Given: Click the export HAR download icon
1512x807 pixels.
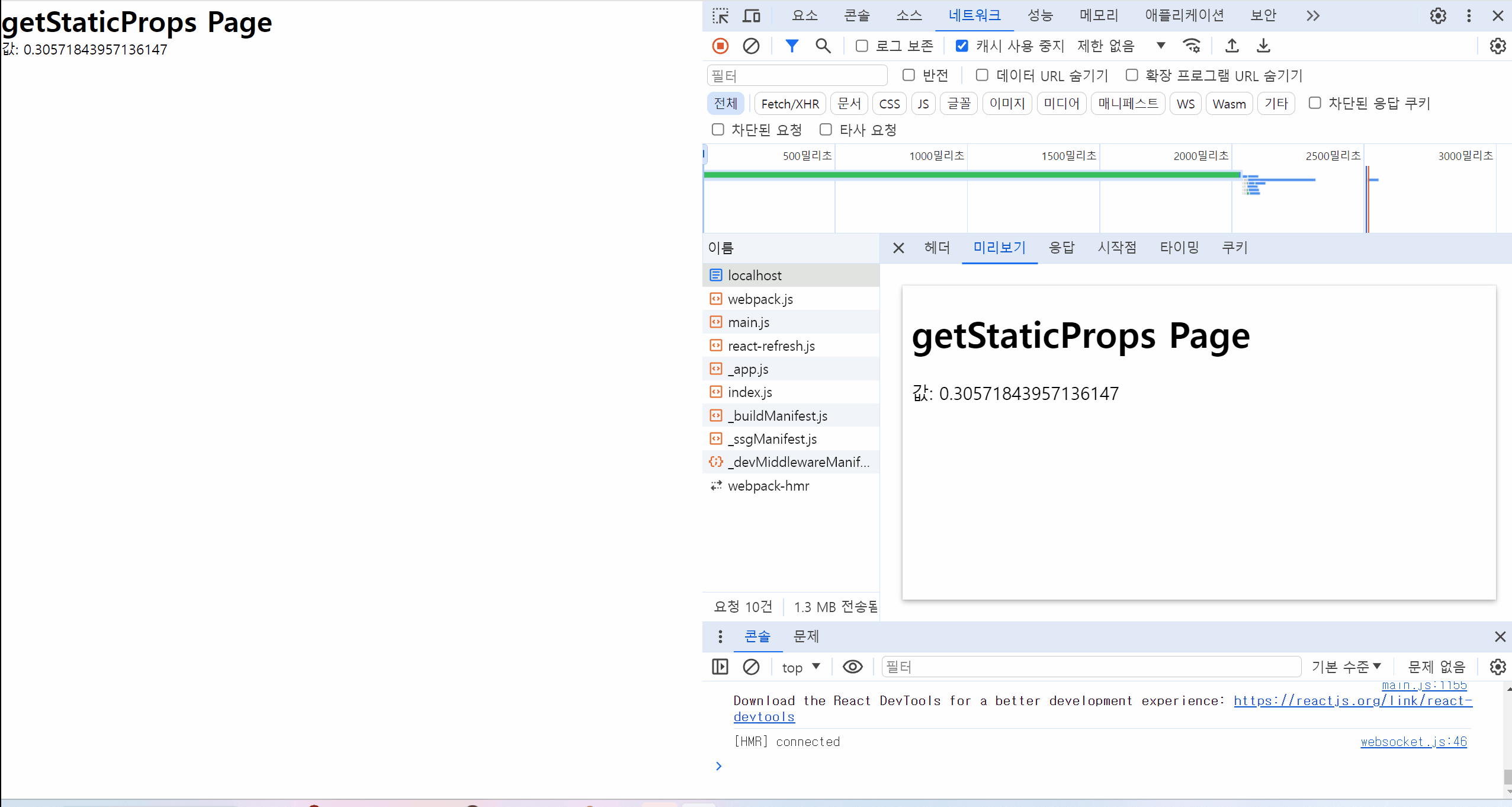Looking at the screenshot, I should (x=1263, y=46).
